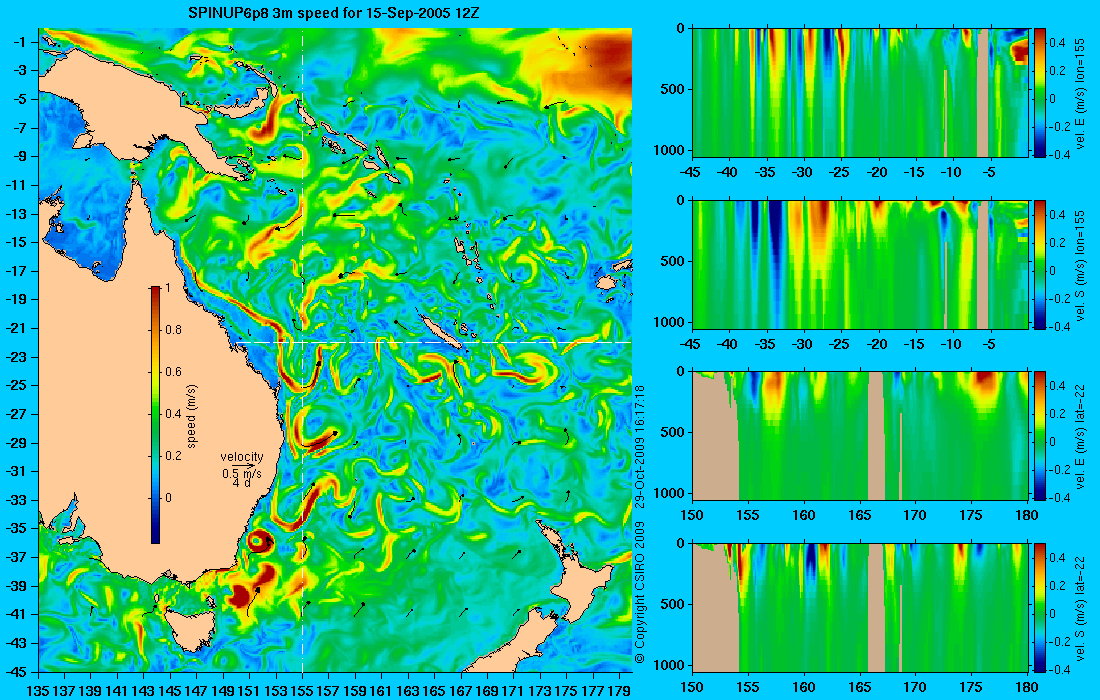
Task: Click longitude tick '173' on main map axis
Action: tap(540, 691)
